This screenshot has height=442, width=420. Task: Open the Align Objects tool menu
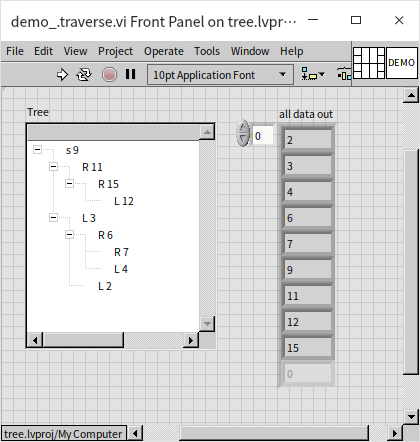click(x=313, y=75)
